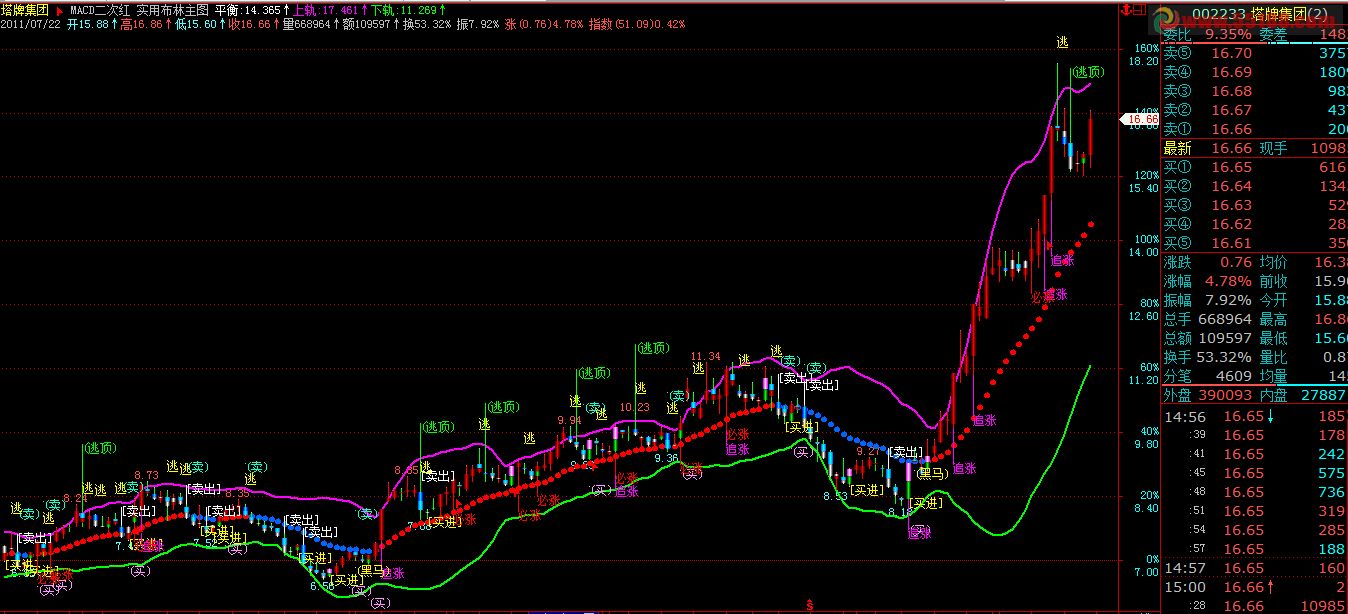Select the 买⑤ 16.61 bid row
1348x614 pixels.
(x=1255, y=243)
